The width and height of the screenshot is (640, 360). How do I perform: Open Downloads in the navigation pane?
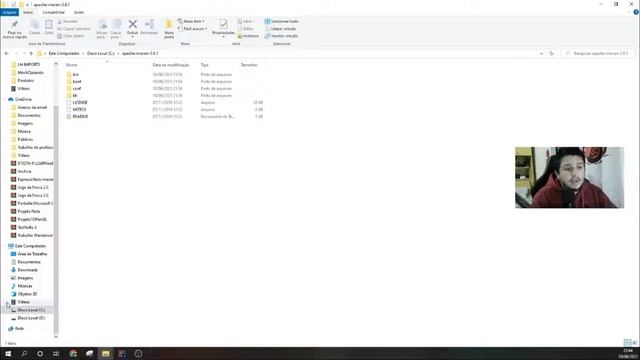[x=27, y=270]
